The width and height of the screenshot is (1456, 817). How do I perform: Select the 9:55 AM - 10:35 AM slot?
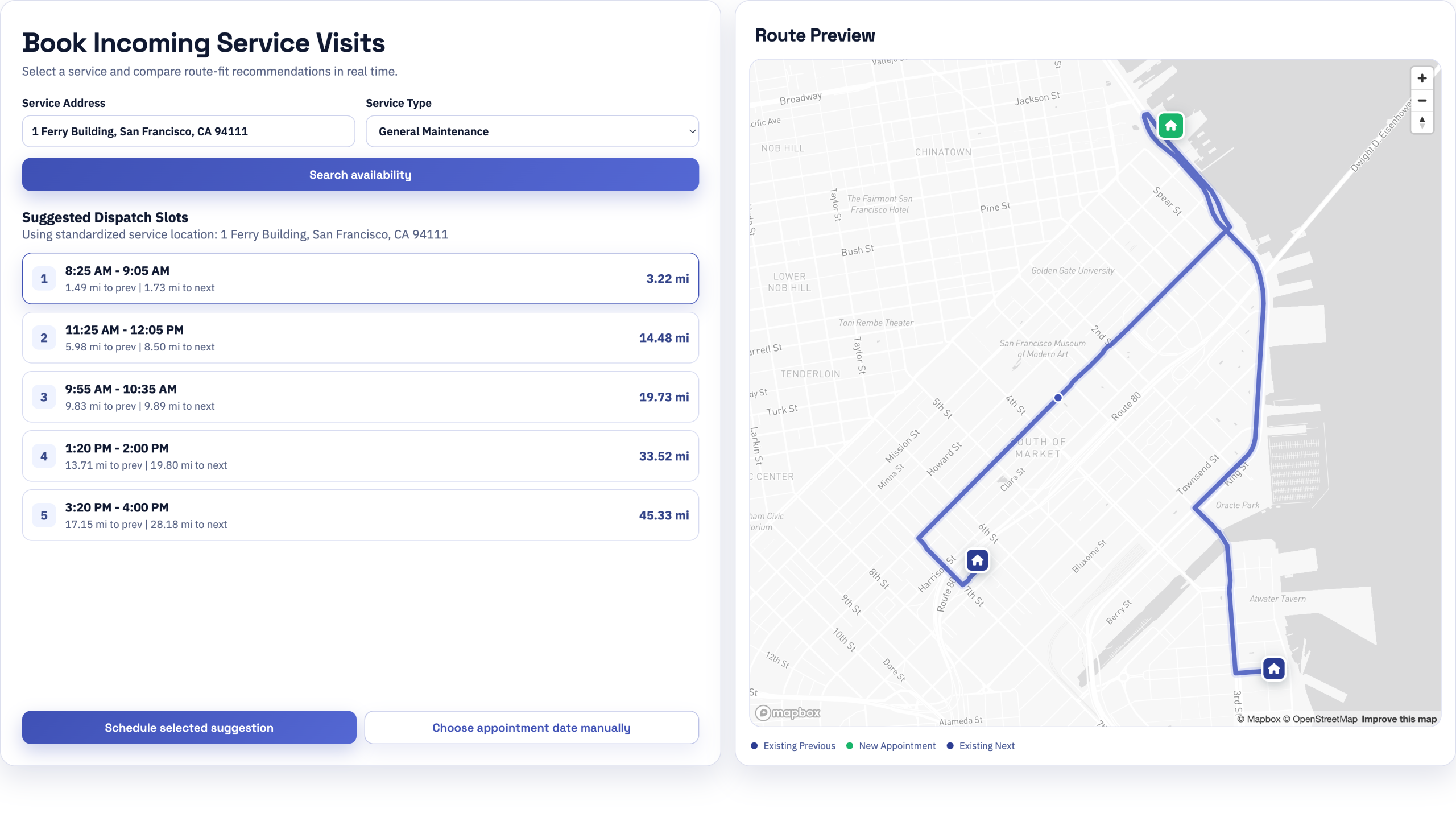360,397
